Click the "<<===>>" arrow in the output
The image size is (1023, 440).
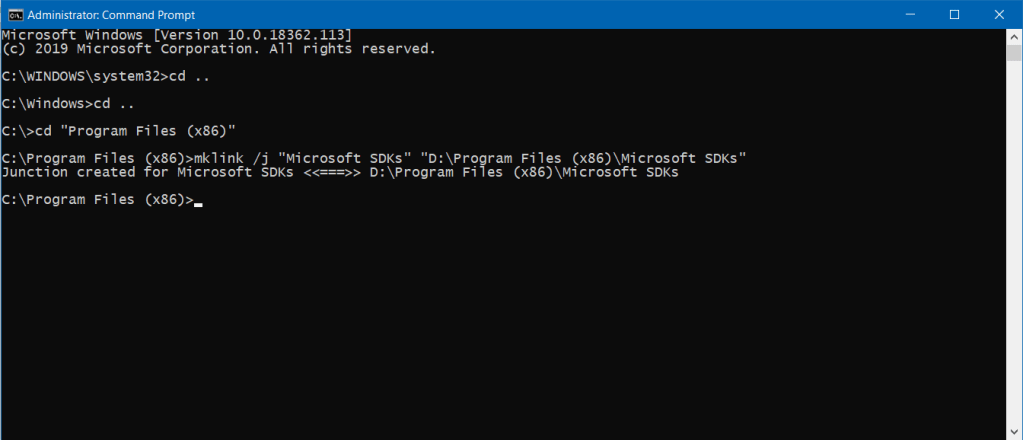332,172
